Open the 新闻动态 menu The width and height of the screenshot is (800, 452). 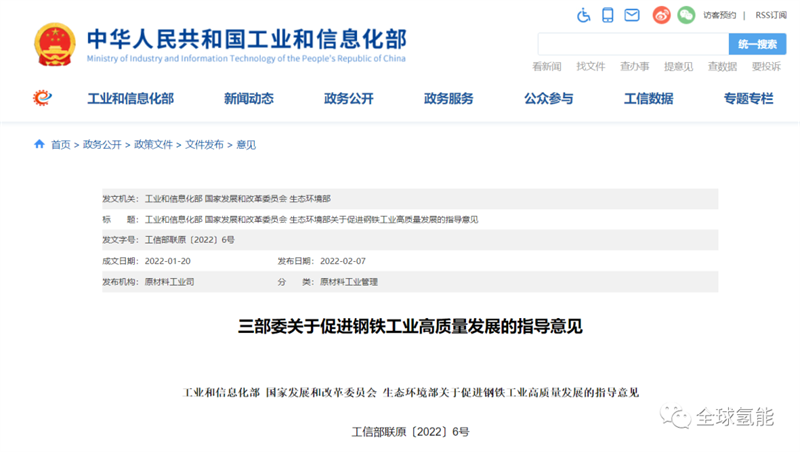point(249,98)
